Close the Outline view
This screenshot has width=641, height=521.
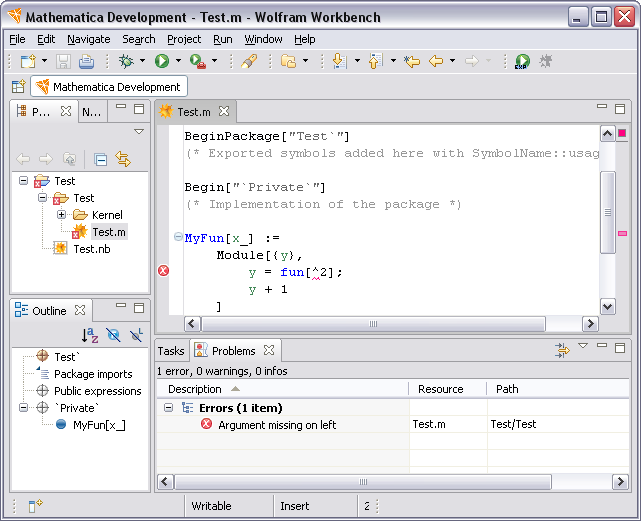(80, 310)
